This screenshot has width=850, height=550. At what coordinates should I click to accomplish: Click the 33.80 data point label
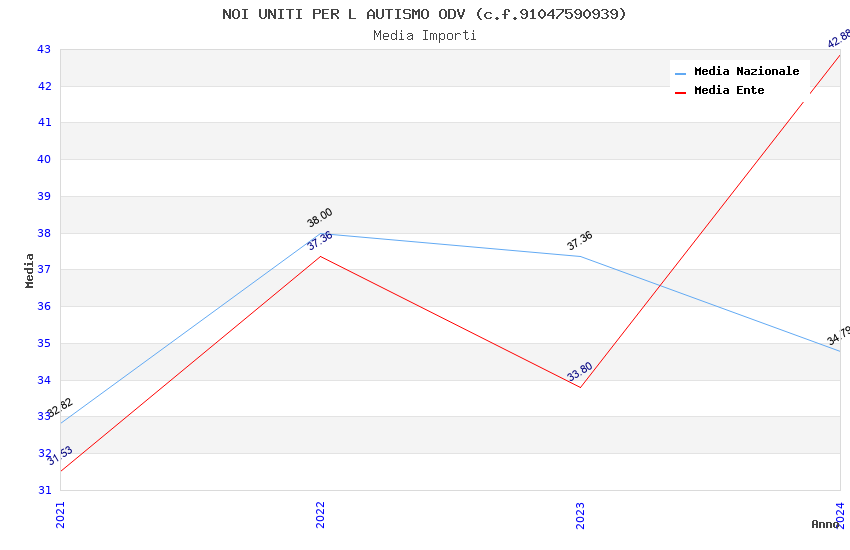580,371
